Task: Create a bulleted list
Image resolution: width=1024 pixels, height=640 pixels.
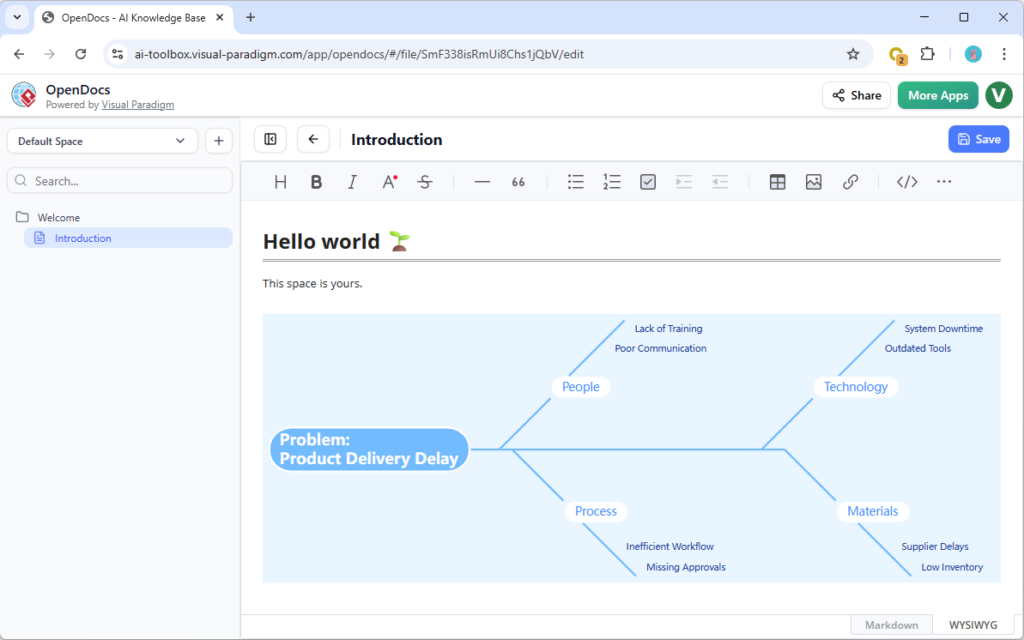Action: [575, 181]
